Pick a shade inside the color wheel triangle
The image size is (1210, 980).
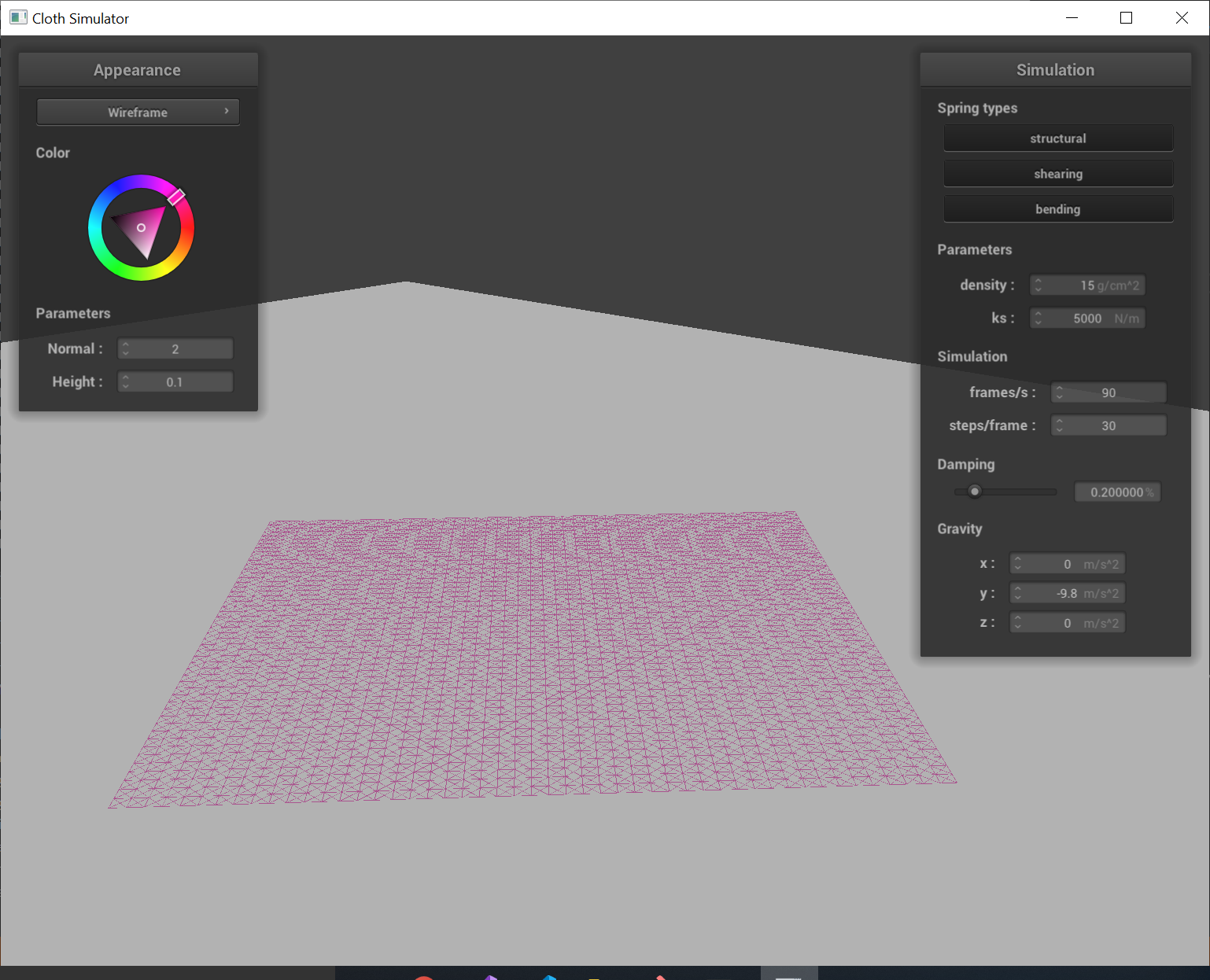pyautogui.click(x=142, y=228)
